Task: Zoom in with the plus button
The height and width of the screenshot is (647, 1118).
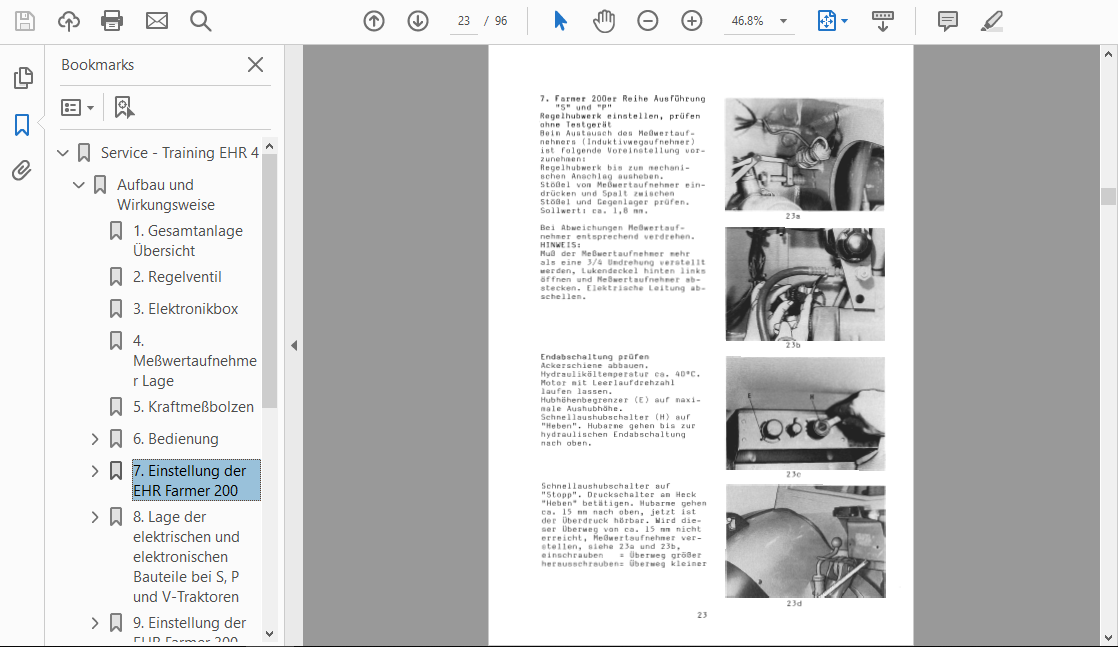Action: pos(692,21)
